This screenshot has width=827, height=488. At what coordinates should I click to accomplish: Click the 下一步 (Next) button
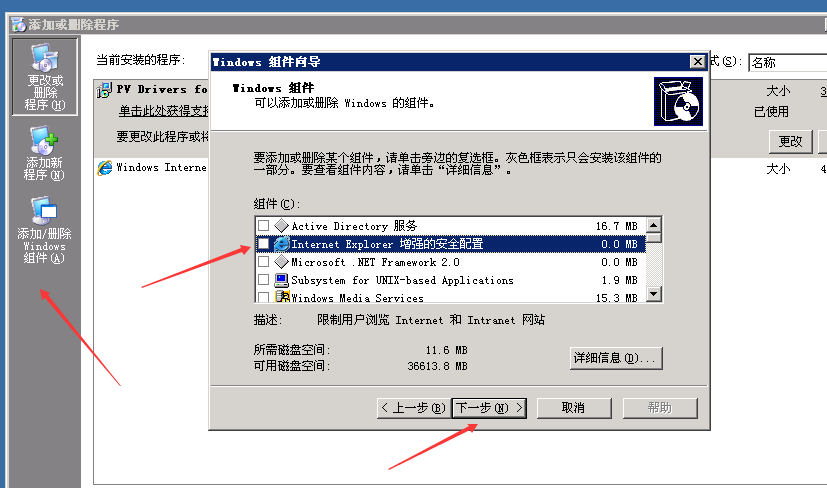[489, 408]
